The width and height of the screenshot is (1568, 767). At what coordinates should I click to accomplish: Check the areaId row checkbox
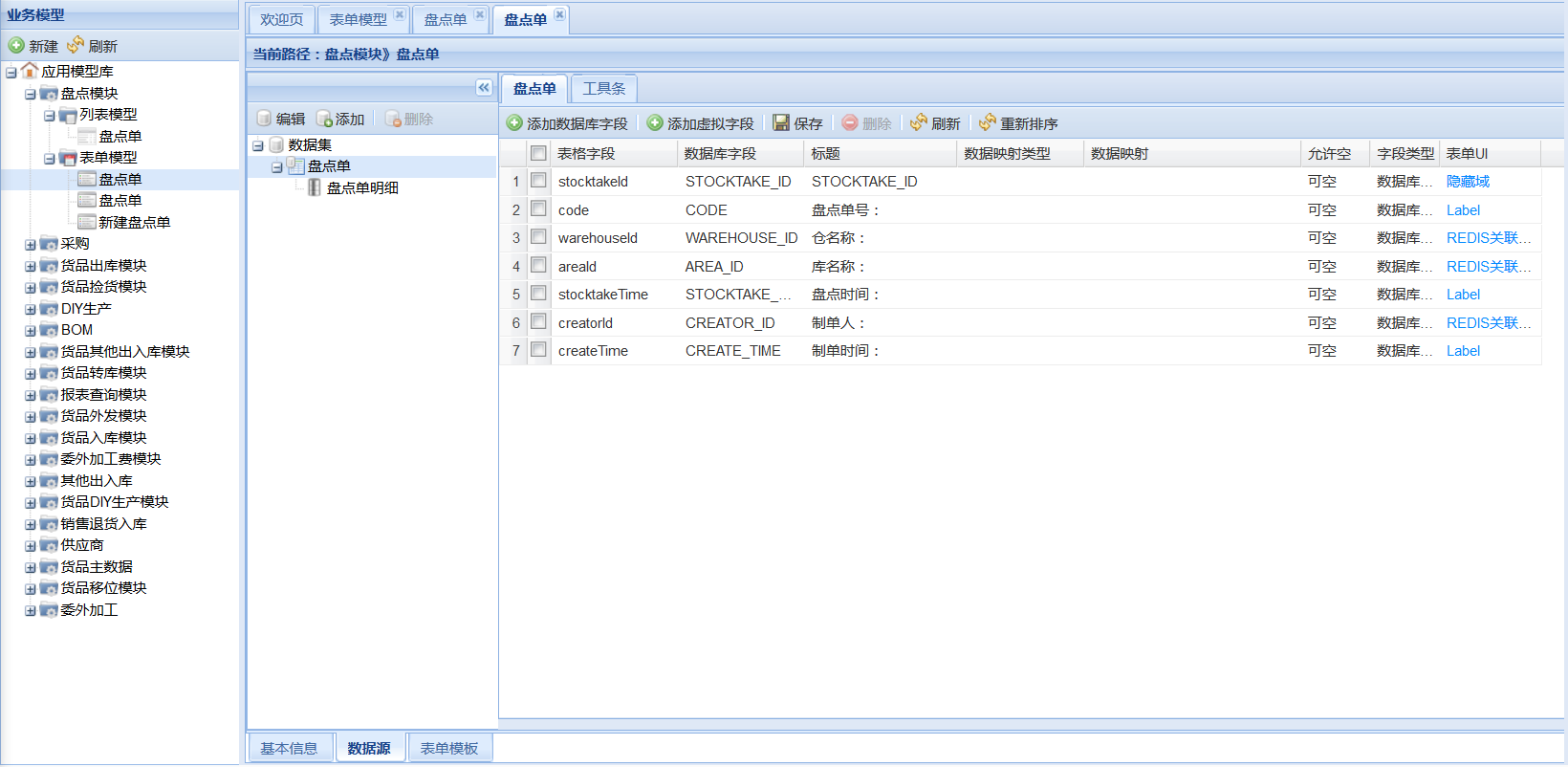(x=539, y=265)
